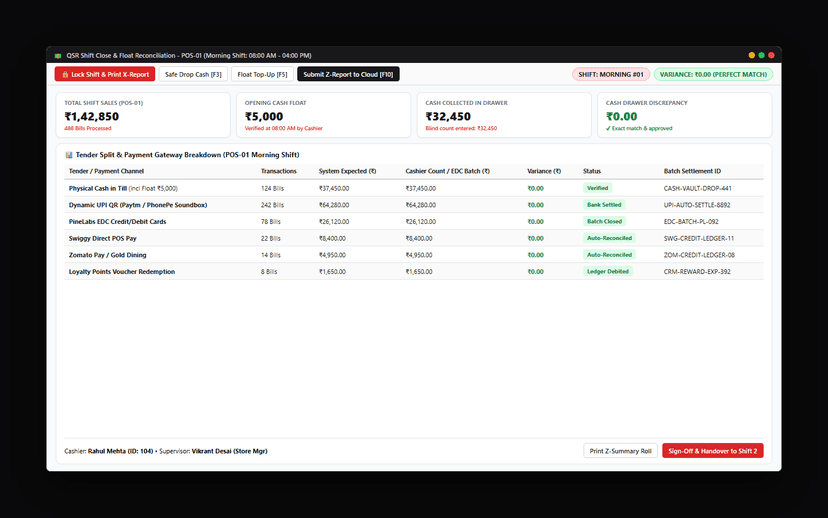This screenshot has height=518, width=828.
Task: Click settlement ID UPI-AUTO-SETTLE-8892
Action: [x=697, y=205]
